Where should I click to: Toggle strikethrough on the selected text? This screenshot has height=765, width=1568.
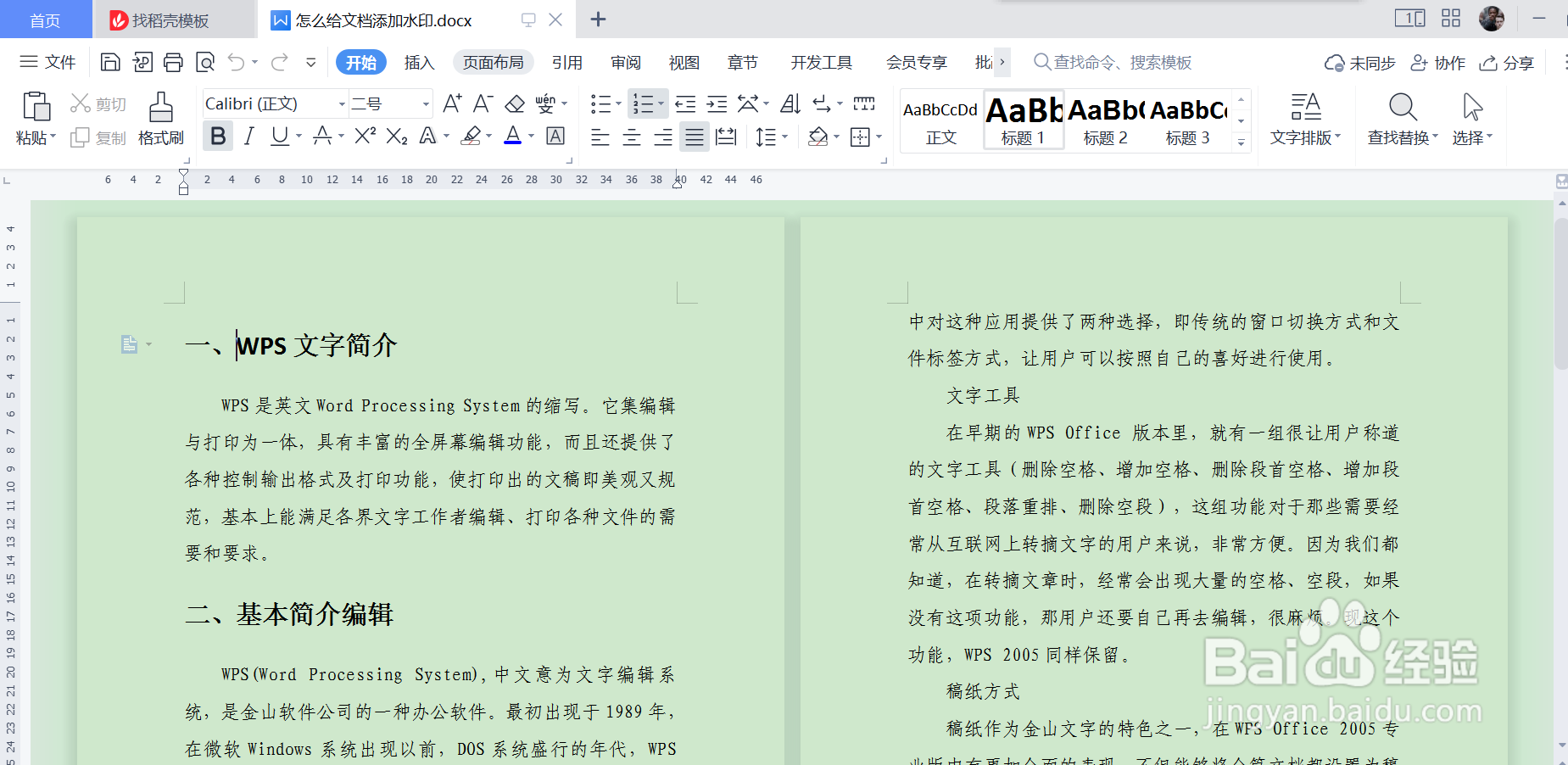pyautogui.click(x=322, y=136)
